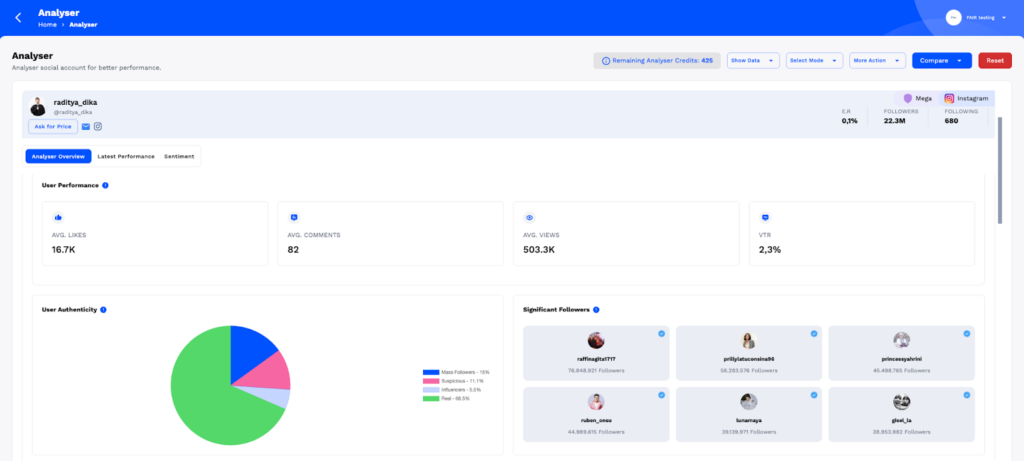
Task: Click the Remaining Analyser Credits info icon
Action: pos(606,61)
